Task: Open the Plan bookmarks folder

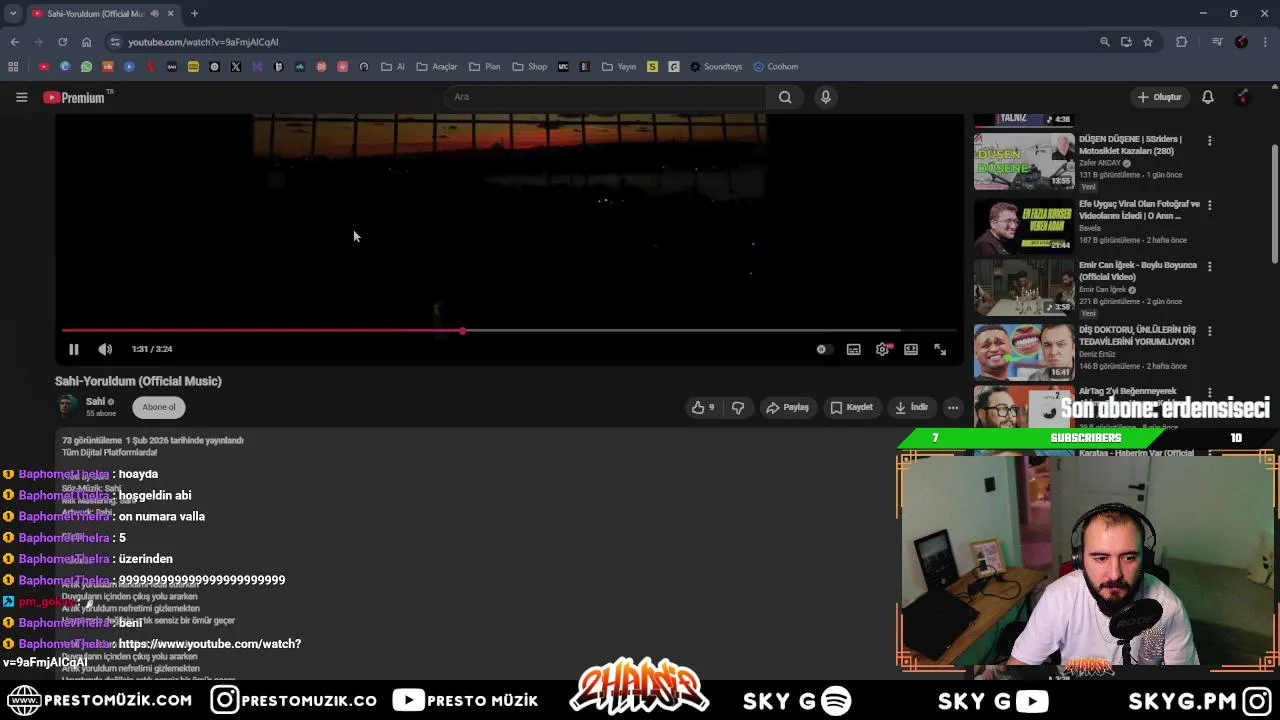Action: coord(484,67)
